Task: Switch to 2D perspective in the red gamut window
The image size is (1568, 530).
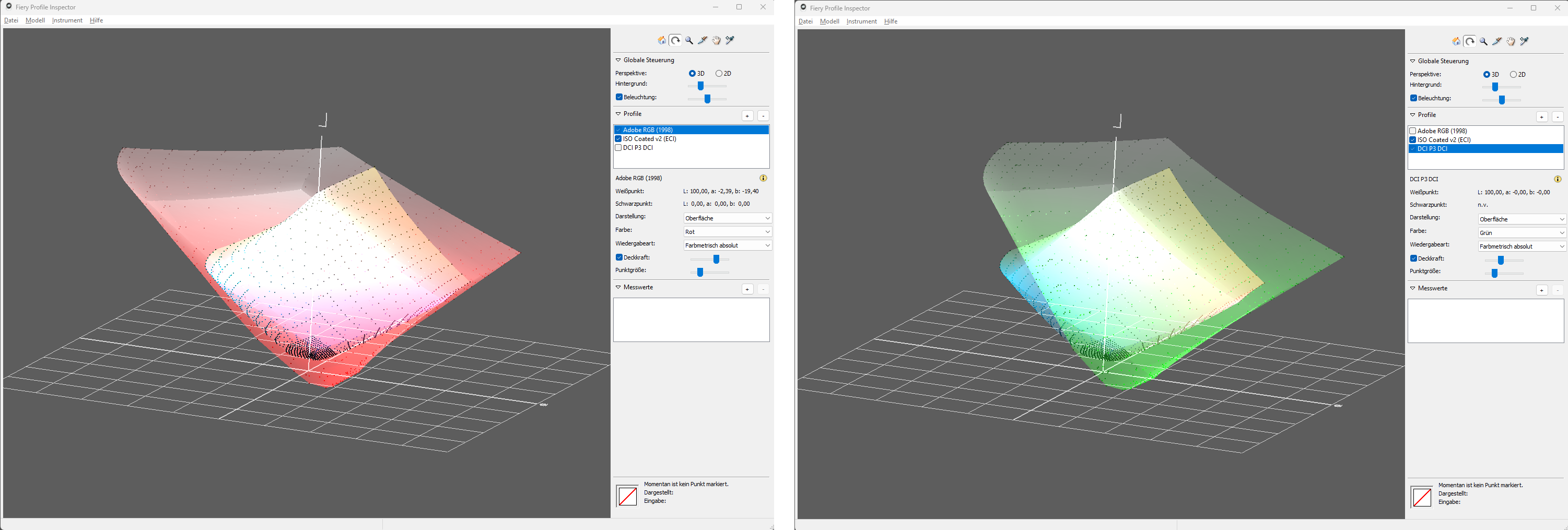Action: tap(719, 74)
